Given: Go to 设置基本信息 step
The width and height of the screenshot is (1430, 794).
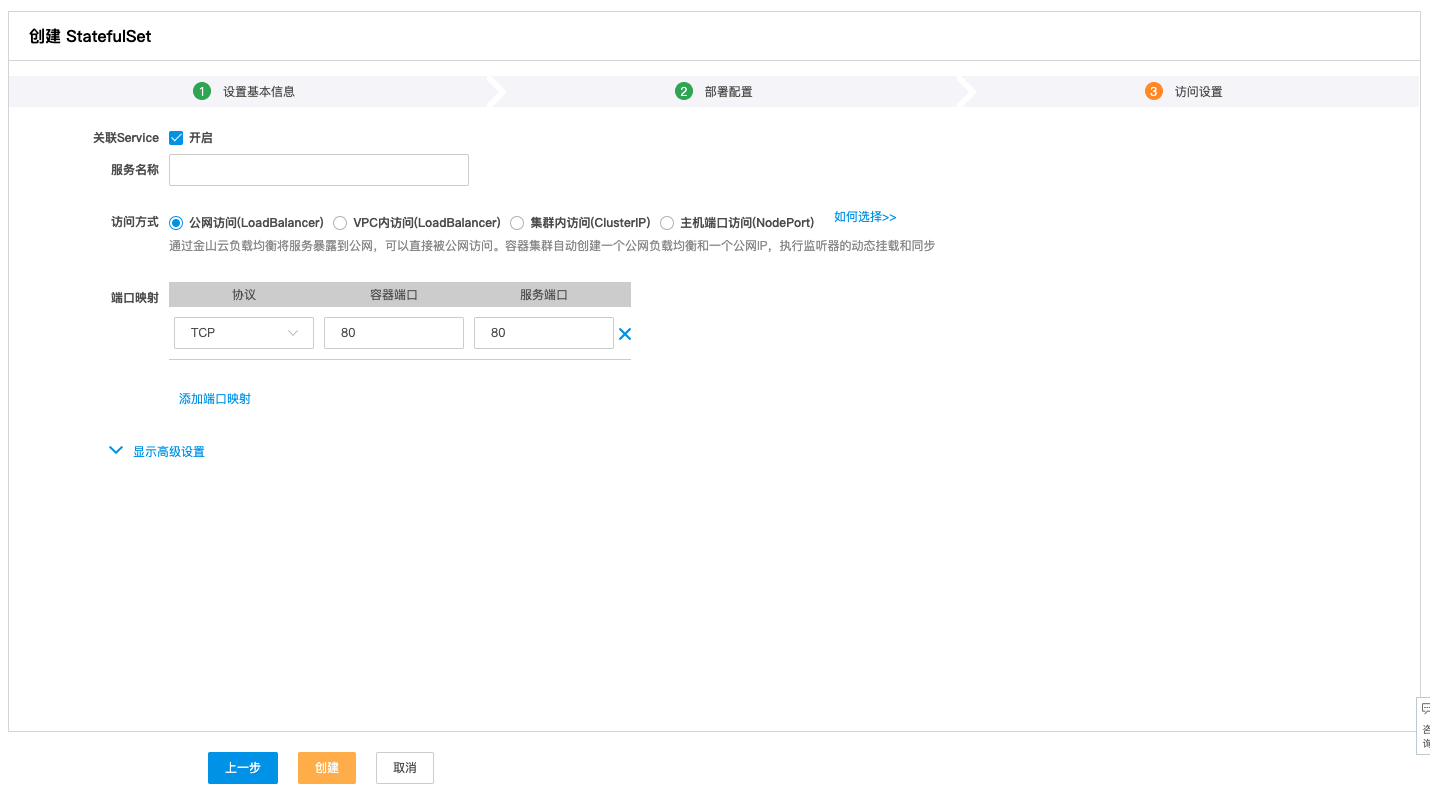Looking at the screenshot, I should tap(259, 92).
